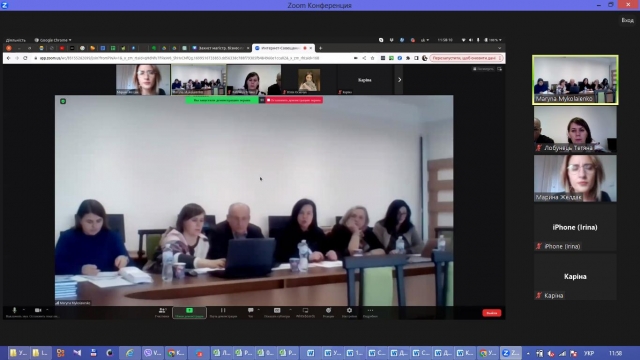Open the Google Chrome app menu
The height and width of the screenshot is (360, 640).
point(53,40)
